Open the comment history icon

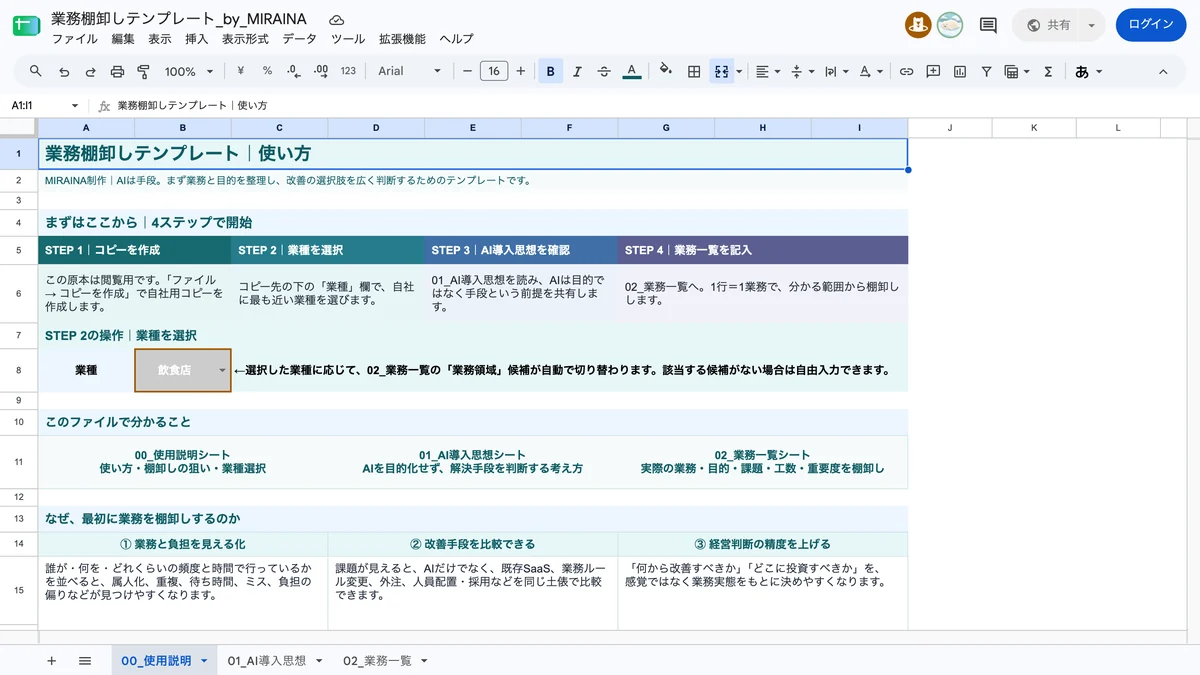click(x=988, y=25)
